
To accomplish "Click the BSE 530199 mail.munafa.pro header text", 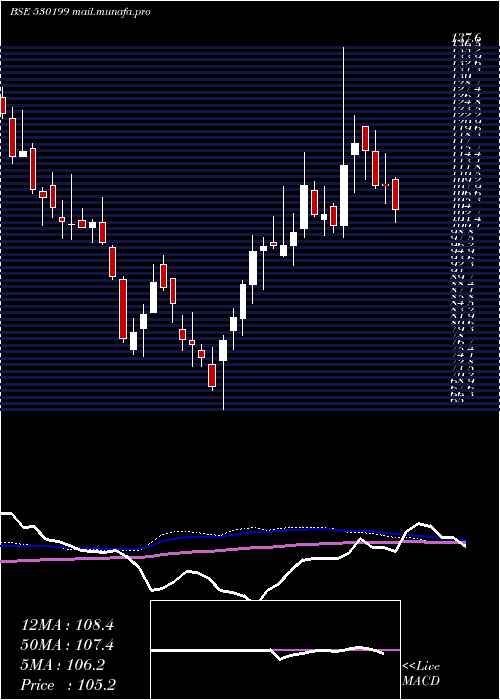I will point(80,12).
